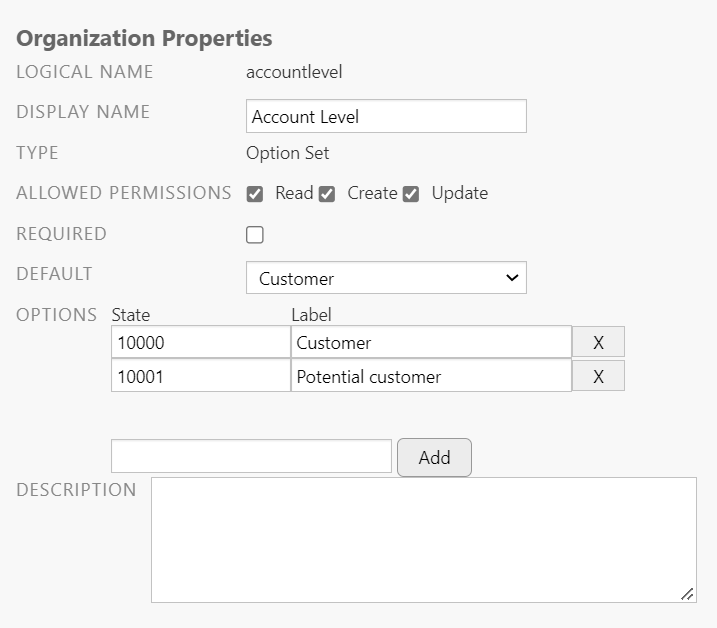
Task: Edit the Customer label field
Action: [431, 342]
